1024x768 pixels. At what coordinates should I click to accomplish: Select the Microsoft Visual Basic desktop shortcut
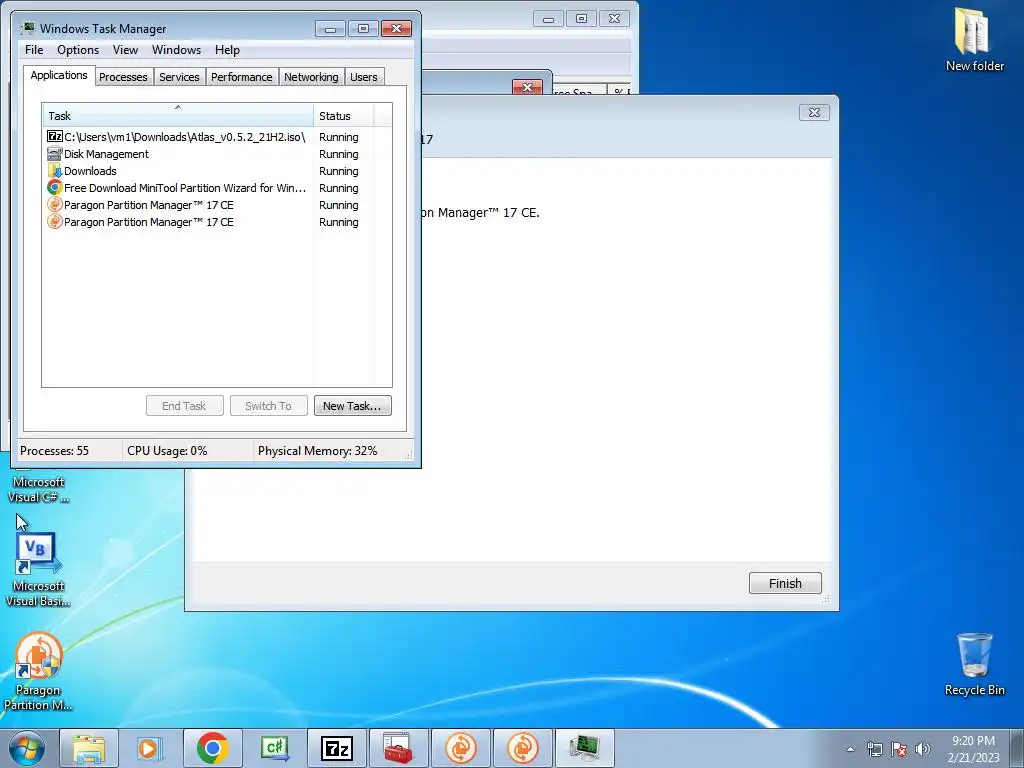(x=38, y=569)
